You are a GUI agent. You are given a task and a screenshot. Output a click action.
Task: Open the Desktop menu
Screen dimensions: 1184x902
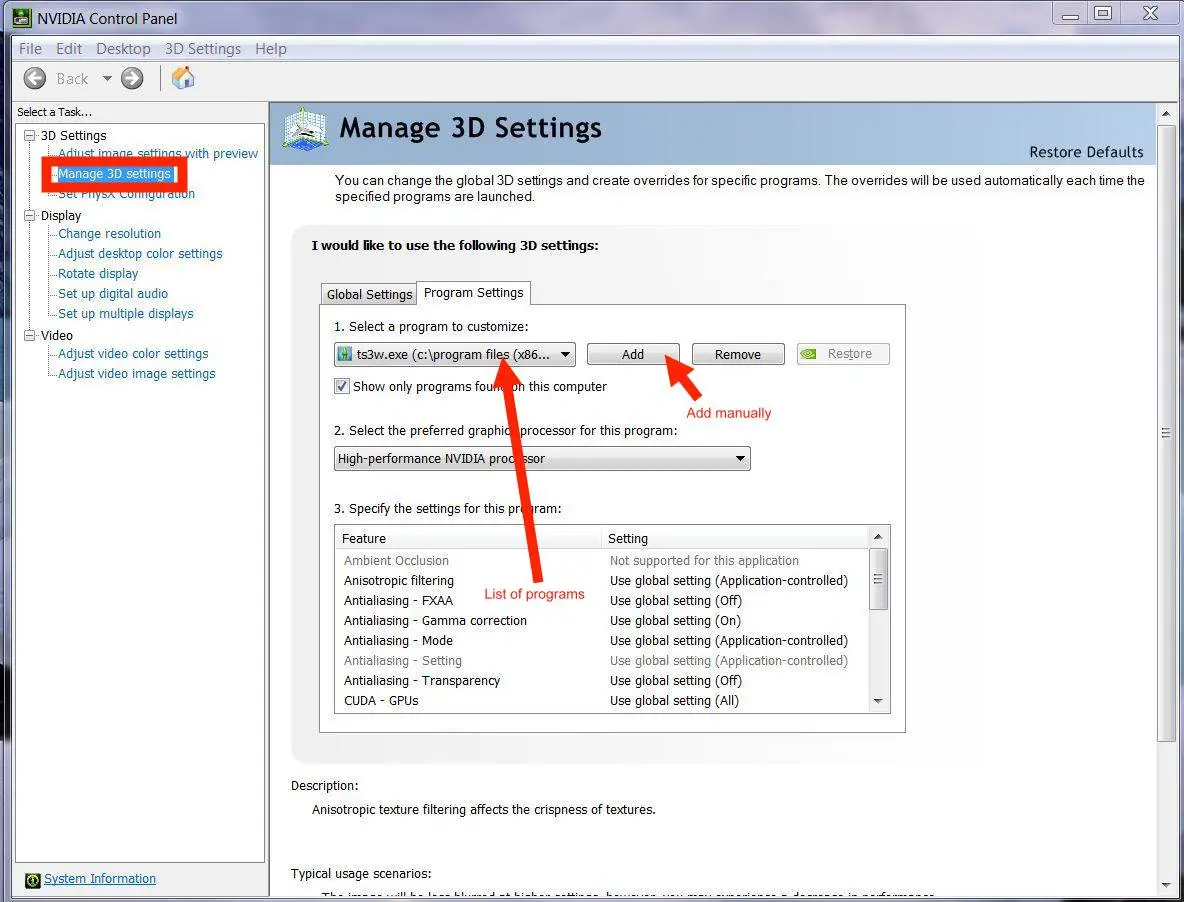tap(123, 48)
